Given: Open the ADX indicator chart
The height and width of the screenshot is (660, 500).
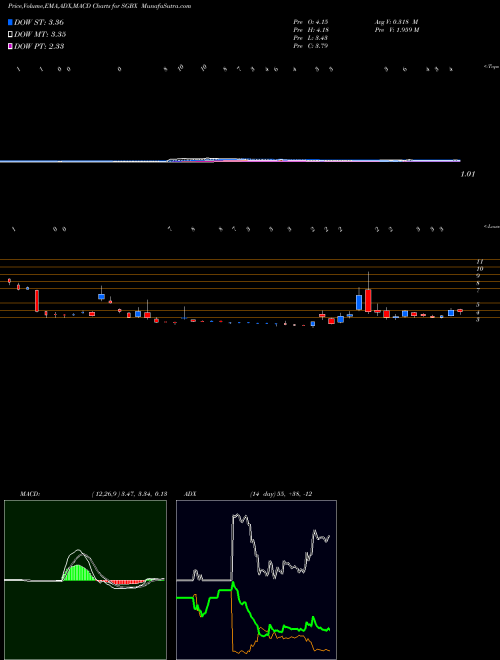Looking at the screenshot, I should pyautogui.click(x=256, y=580).
